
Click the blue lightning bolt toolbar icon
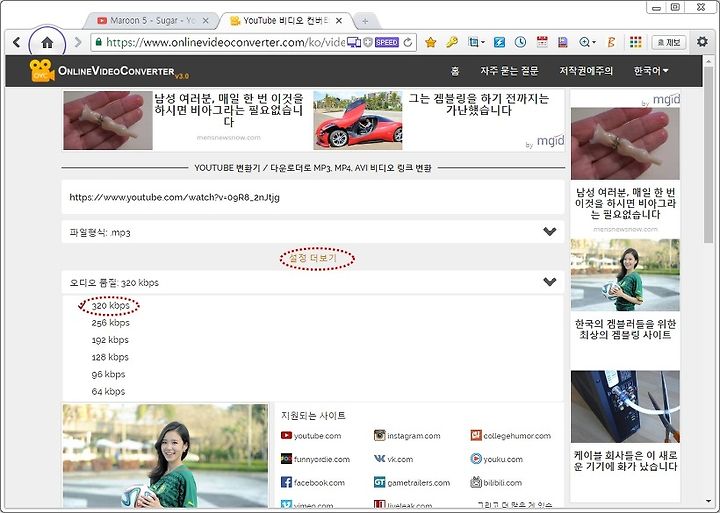coord(499,42)
